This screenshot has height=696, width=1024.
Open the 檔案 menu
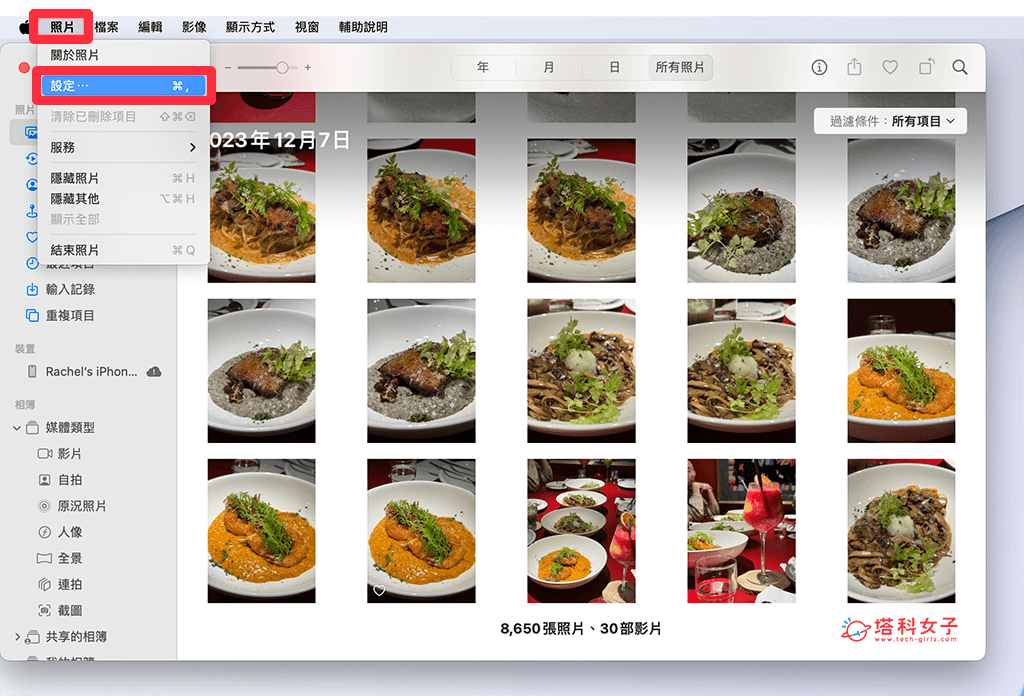(x=106, y=27)
